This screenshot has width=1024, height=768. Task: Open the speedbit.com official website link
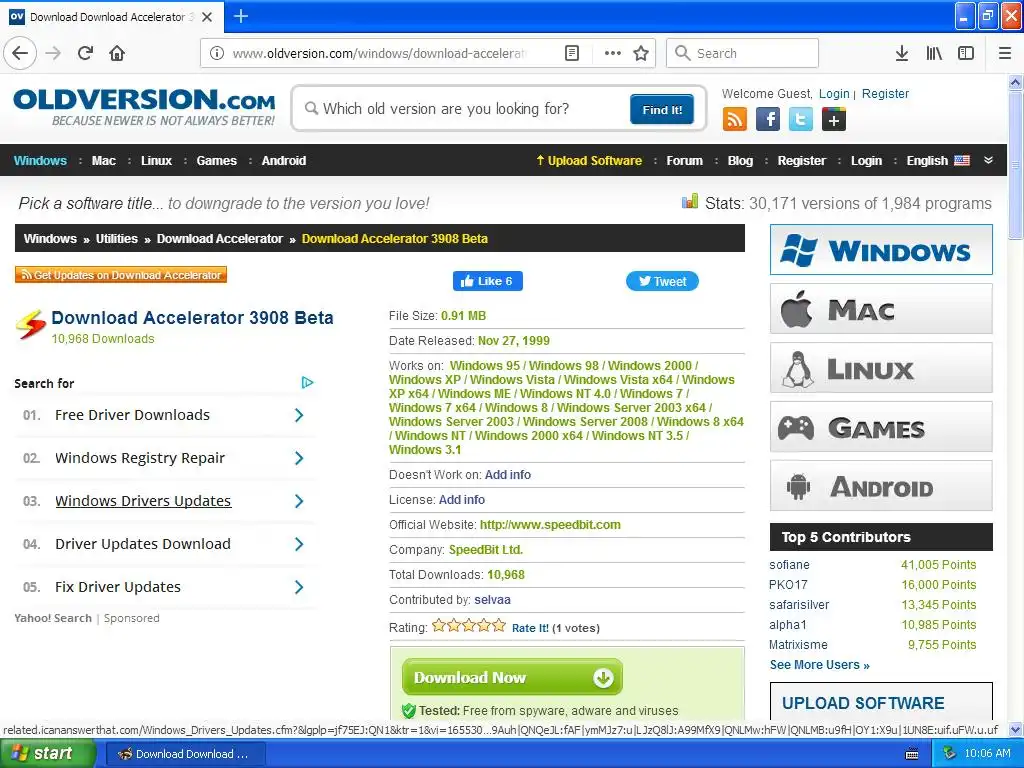pos(551,525)
